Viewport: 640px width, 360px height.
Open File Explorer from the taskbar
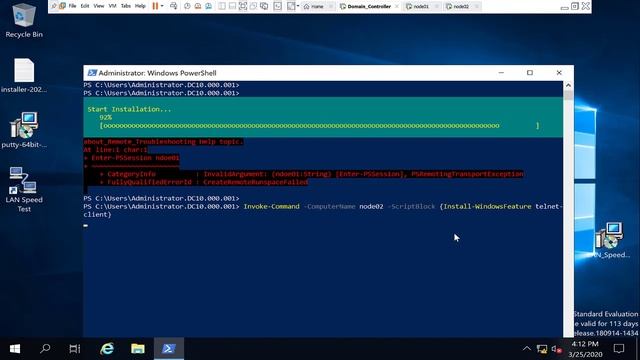[138, 349]
